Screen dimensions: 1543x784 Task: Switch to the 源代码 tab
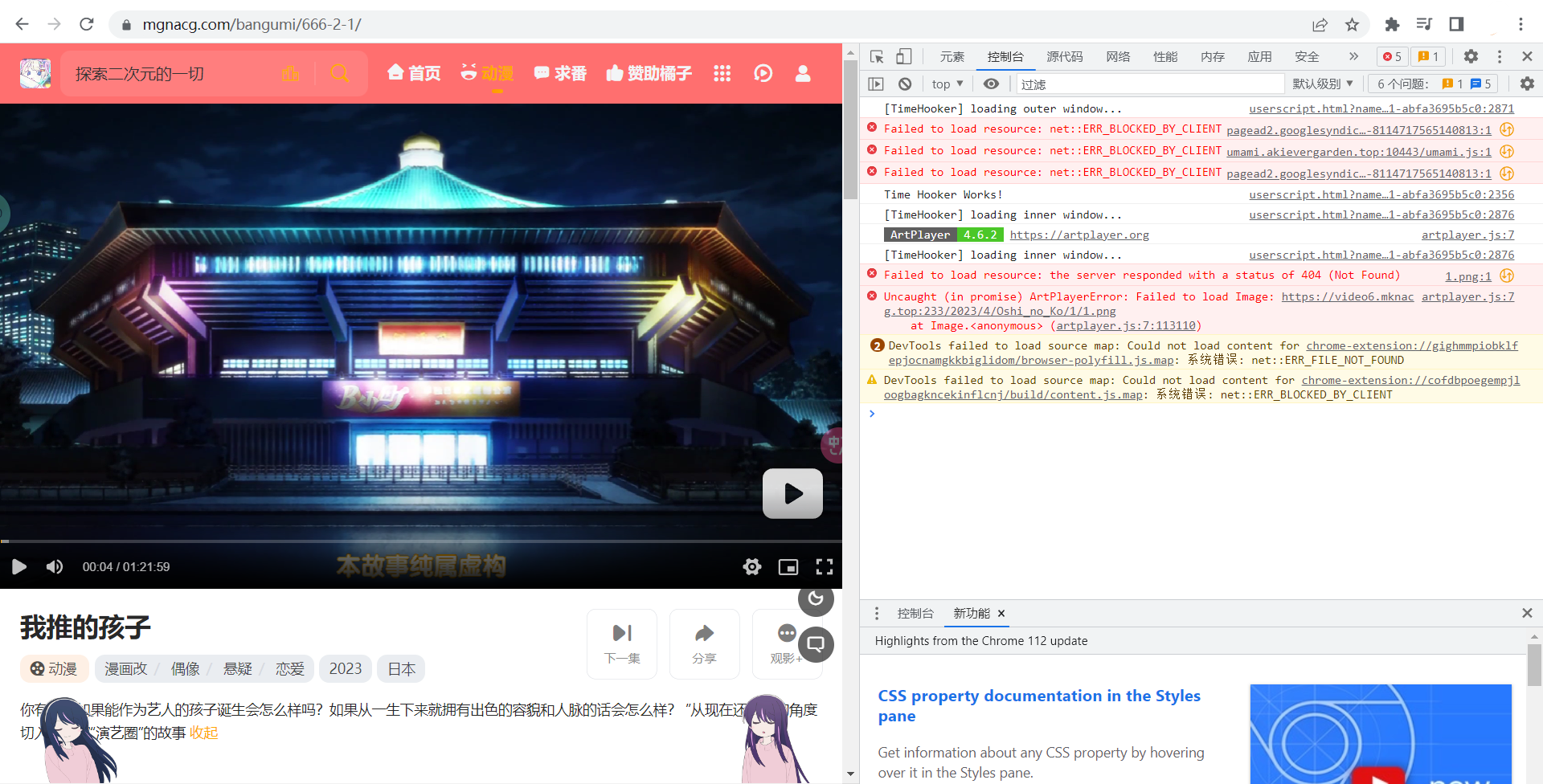[x=1064, y=56]
